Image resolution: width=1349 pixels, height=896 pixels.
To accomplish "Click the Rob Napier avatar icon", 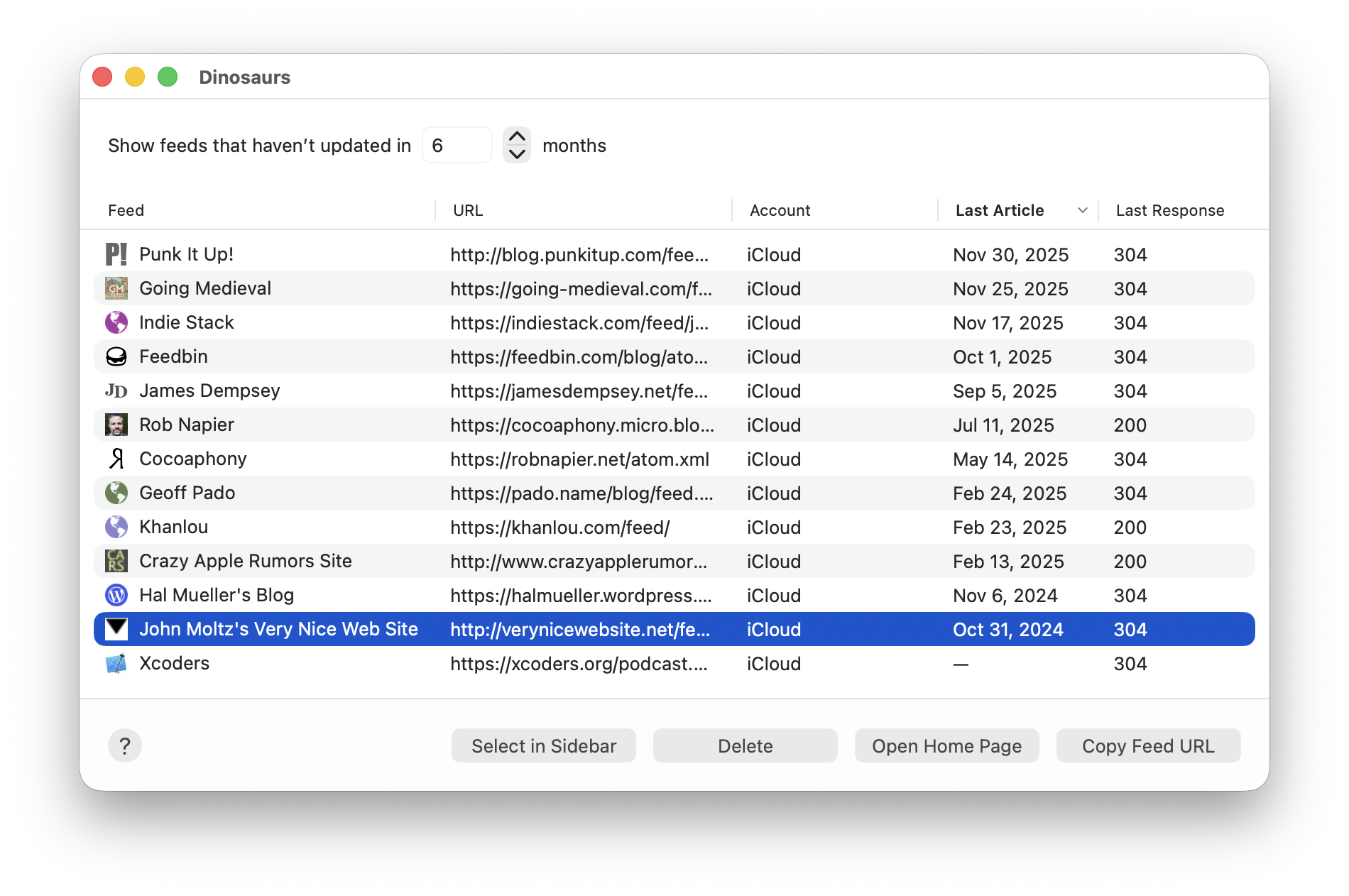I will [x=116, y=425].
